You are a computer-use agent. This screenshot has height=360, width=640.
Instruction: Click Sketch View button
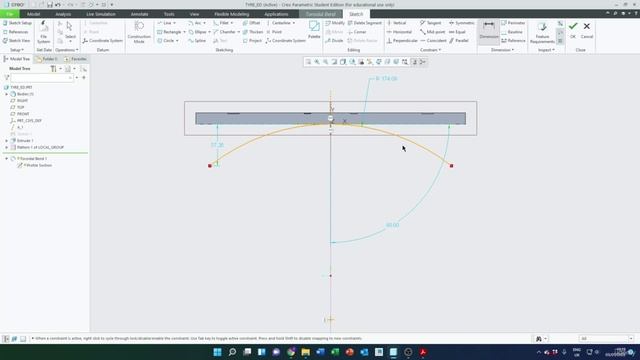coord(16,41)
